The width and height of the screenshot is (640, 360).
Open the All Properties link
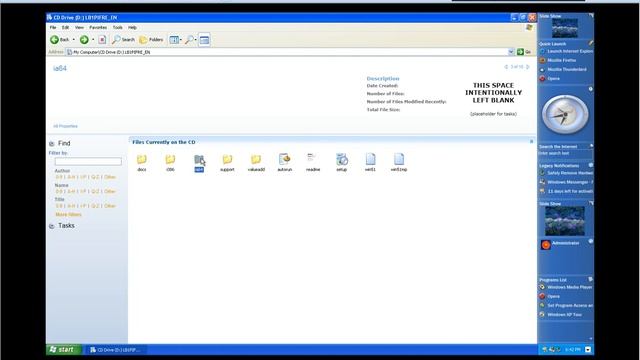(65, 126)
